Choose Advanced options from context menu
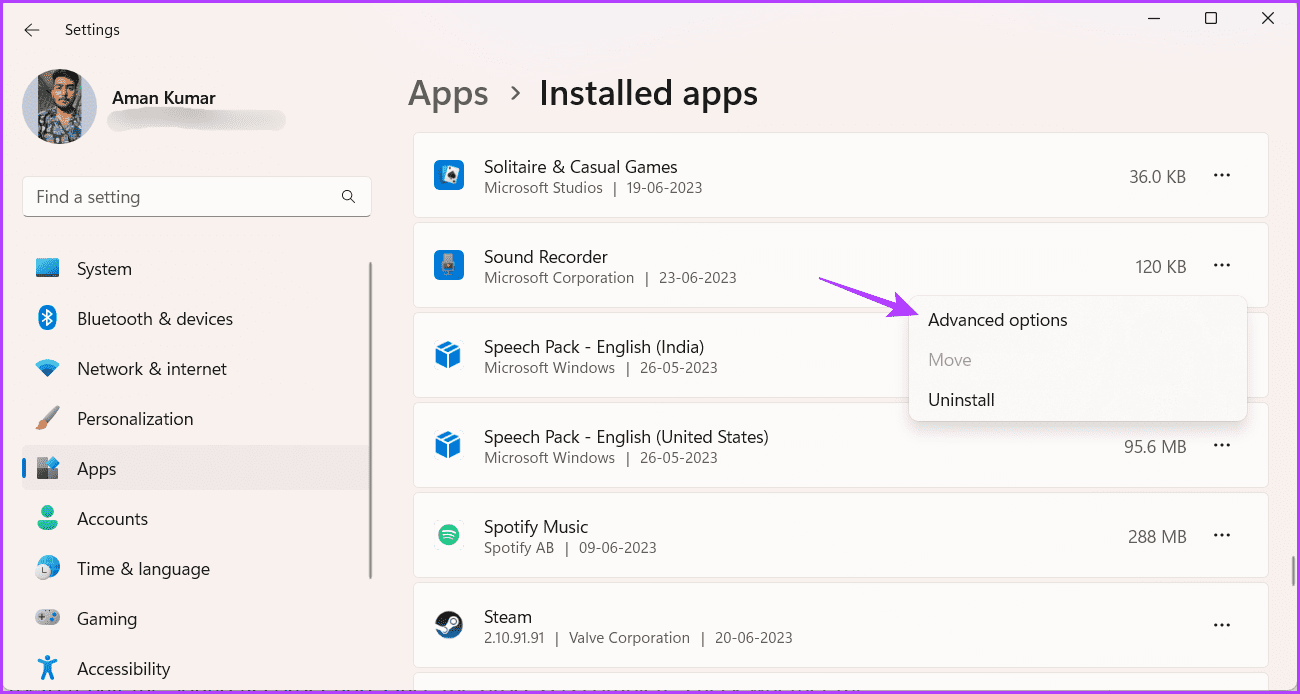 [x=1078, y=320]
